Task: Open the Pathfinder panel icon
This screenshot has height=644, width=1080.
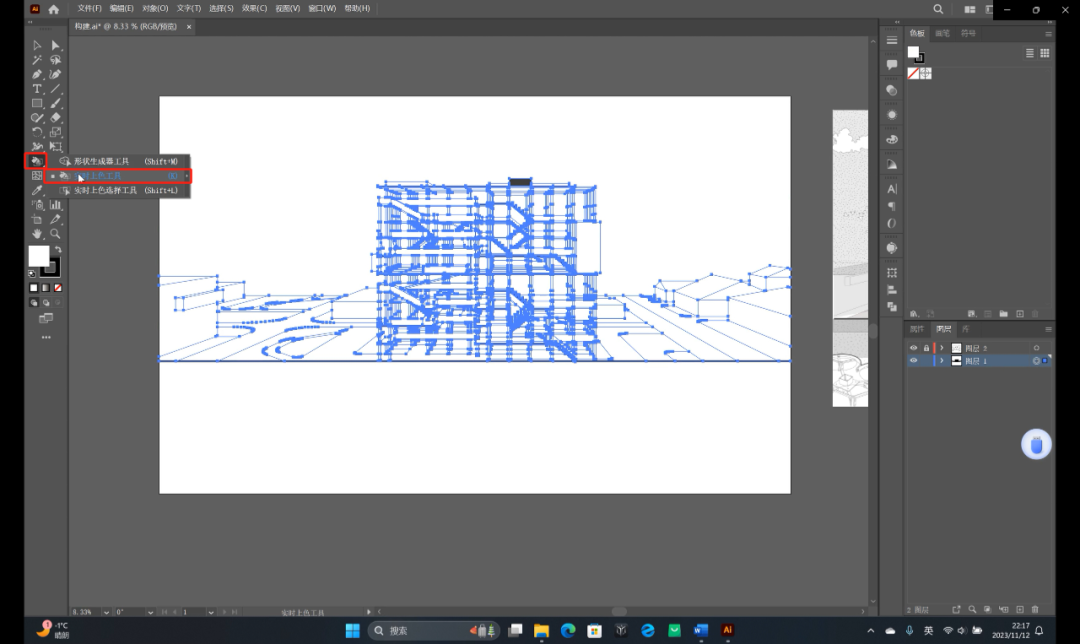Action: coord(892,307)
